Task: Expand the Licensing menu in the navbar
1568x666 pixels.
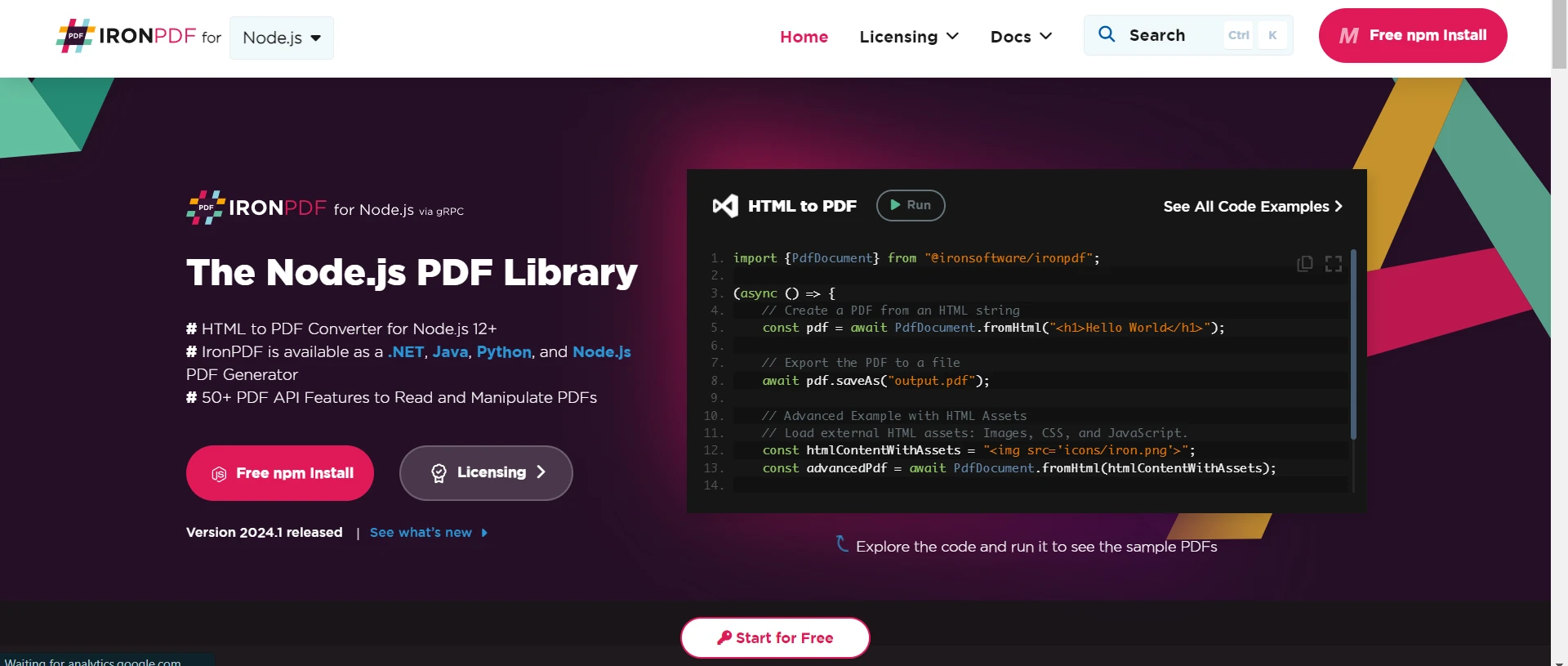Action: [x=909, y=37]
